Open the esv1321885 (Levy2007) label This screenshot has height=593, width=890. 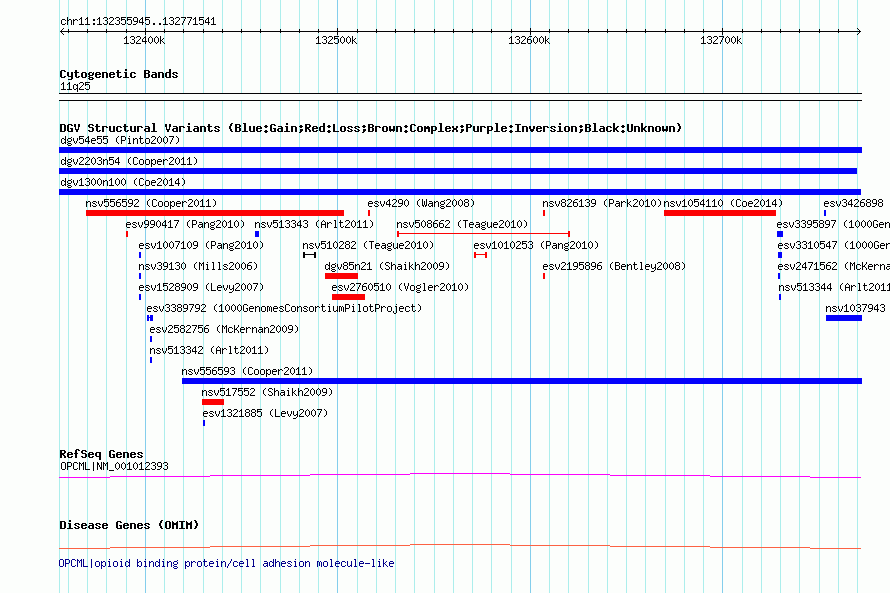[265, 413]
